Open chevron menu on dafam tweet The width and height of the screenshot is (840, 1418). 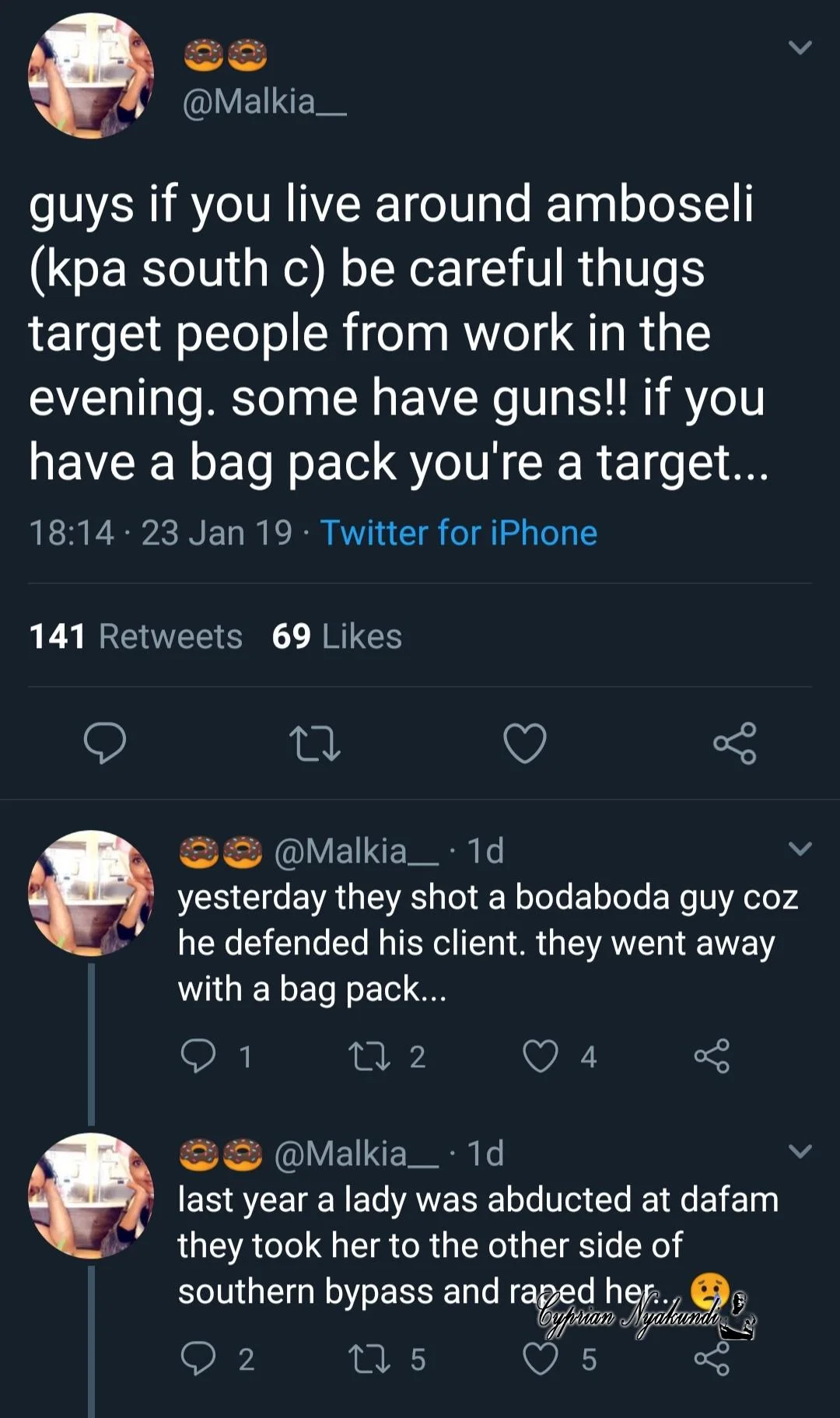(x=800, y=1150)
